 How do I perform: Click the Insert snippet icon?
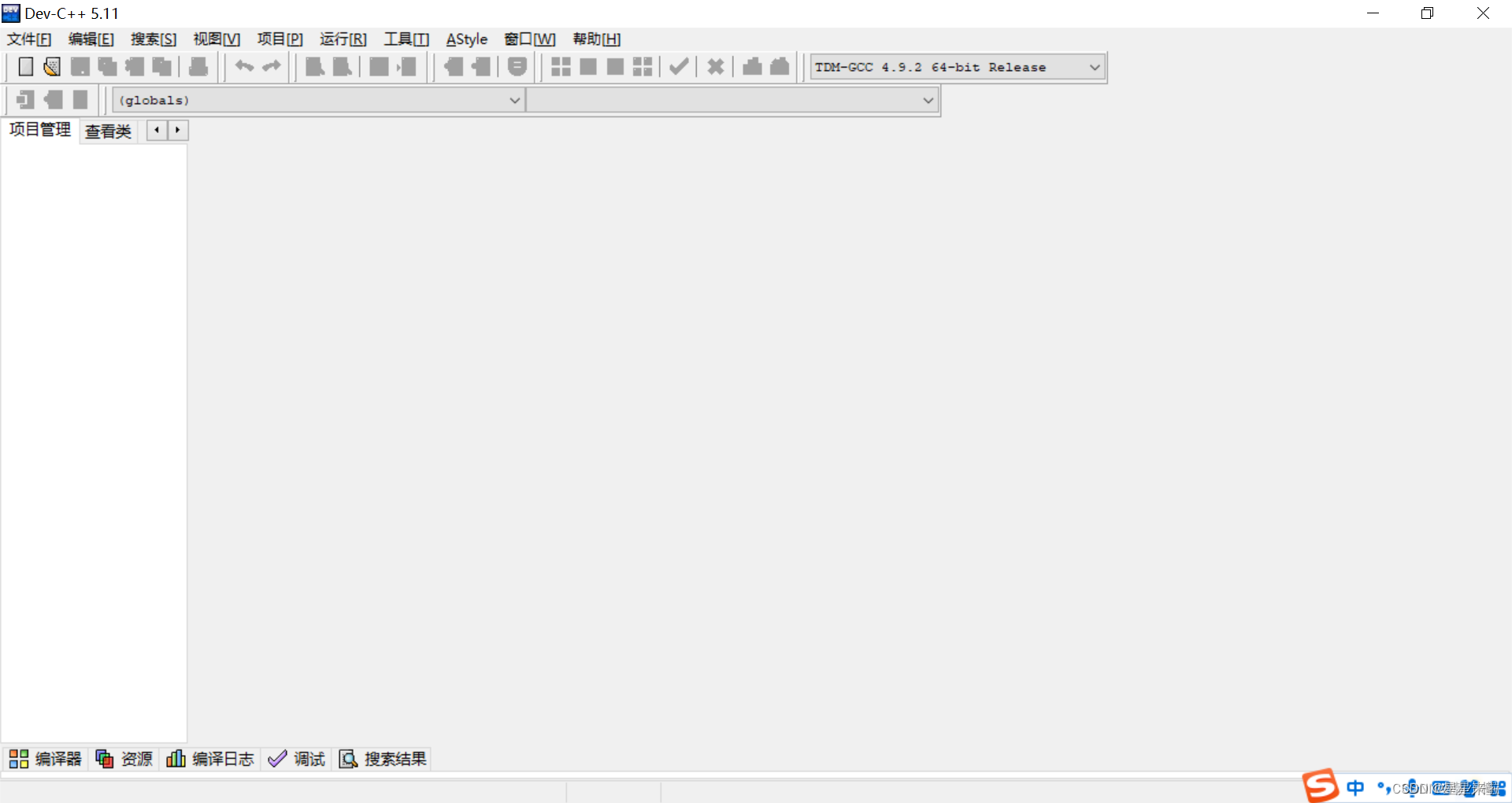[x=25, y=100]
